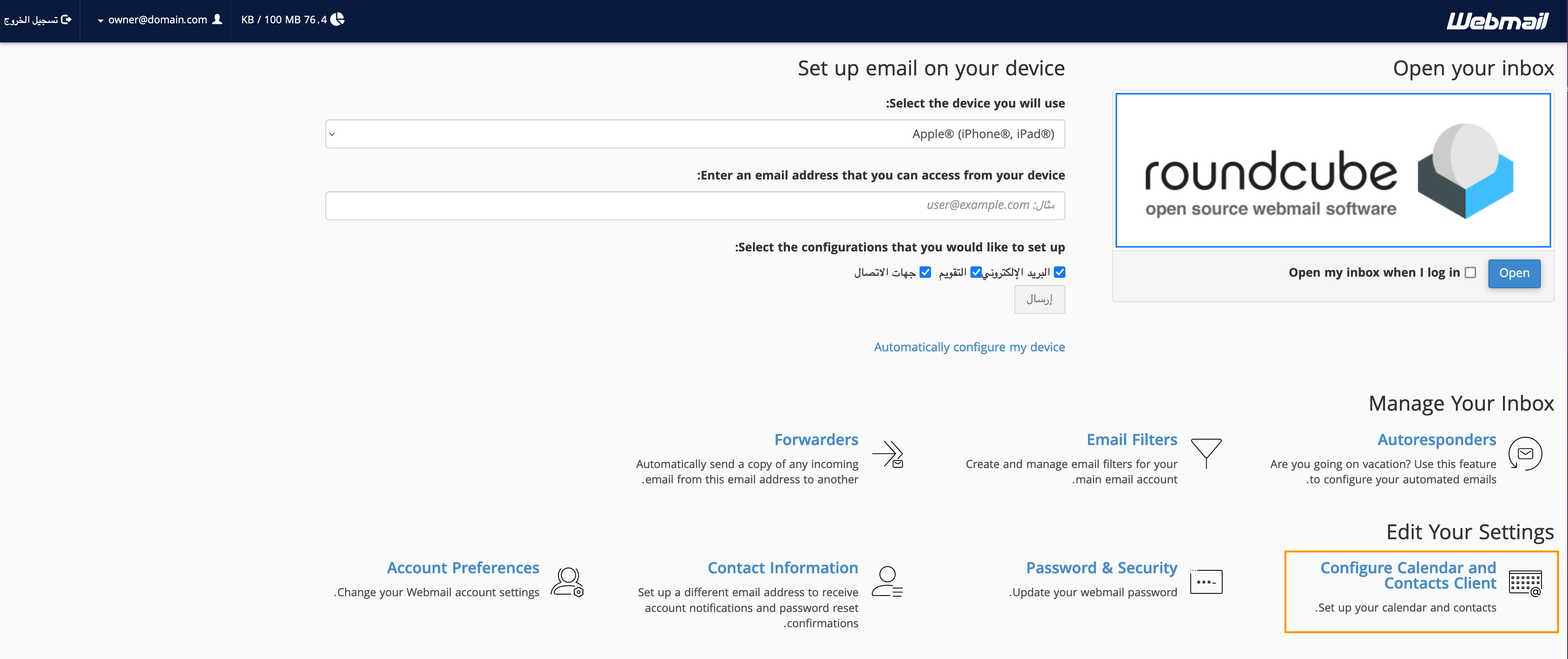Viewport: 1568px width, 659px height.
Task: Toggle the جهات الاتصال checkbox
Action: click(925, 272)
